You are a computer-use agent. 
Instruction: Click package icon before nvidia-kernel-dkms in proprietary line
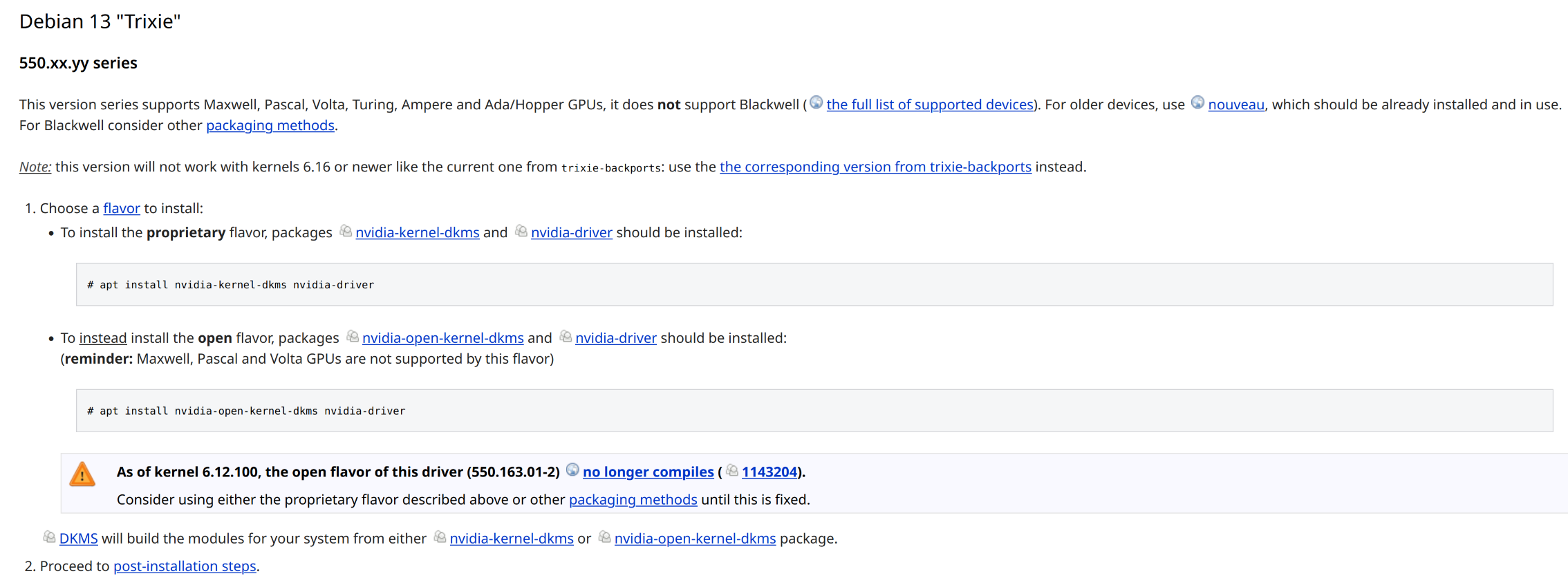point(346,231)
